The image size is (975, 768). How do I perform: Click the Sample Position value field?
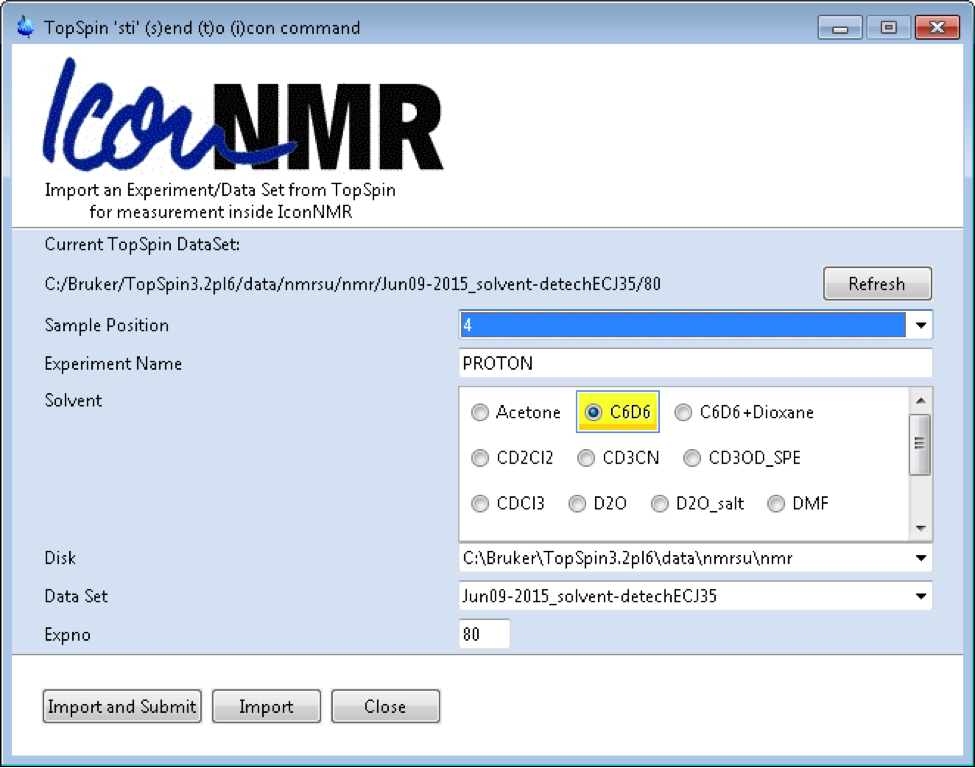pos(683,325)
